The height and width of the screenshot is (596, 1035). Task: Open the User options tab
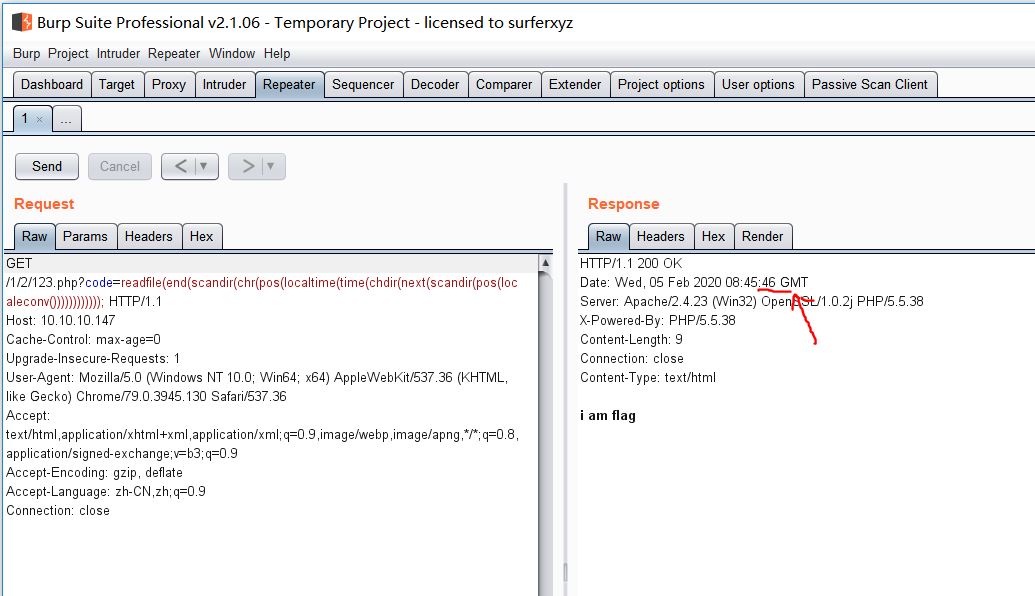tap(758, 84)
